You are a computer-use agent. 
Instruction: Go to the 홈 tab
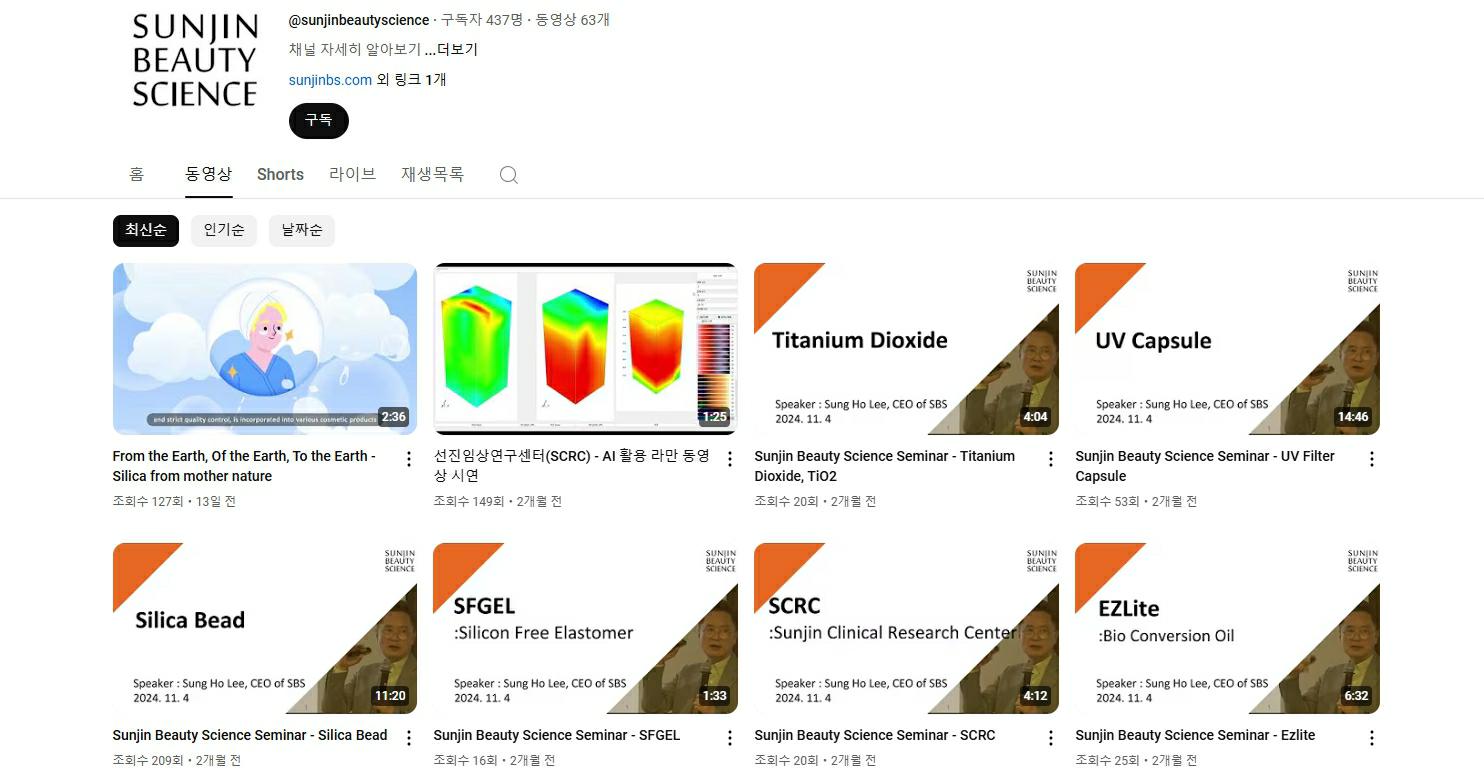(x=136, y=174)
